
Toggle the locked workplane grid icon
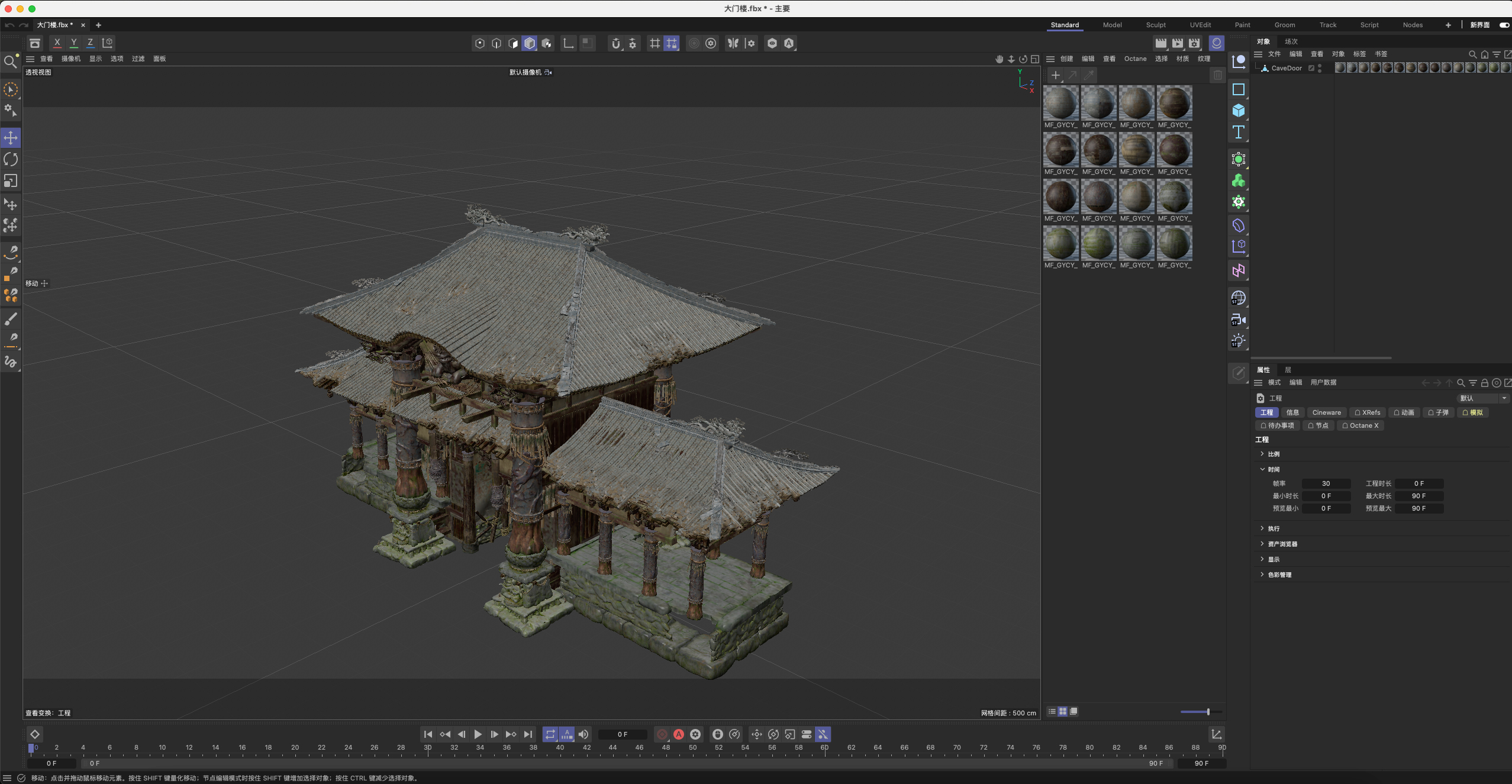tap(672, 43)
